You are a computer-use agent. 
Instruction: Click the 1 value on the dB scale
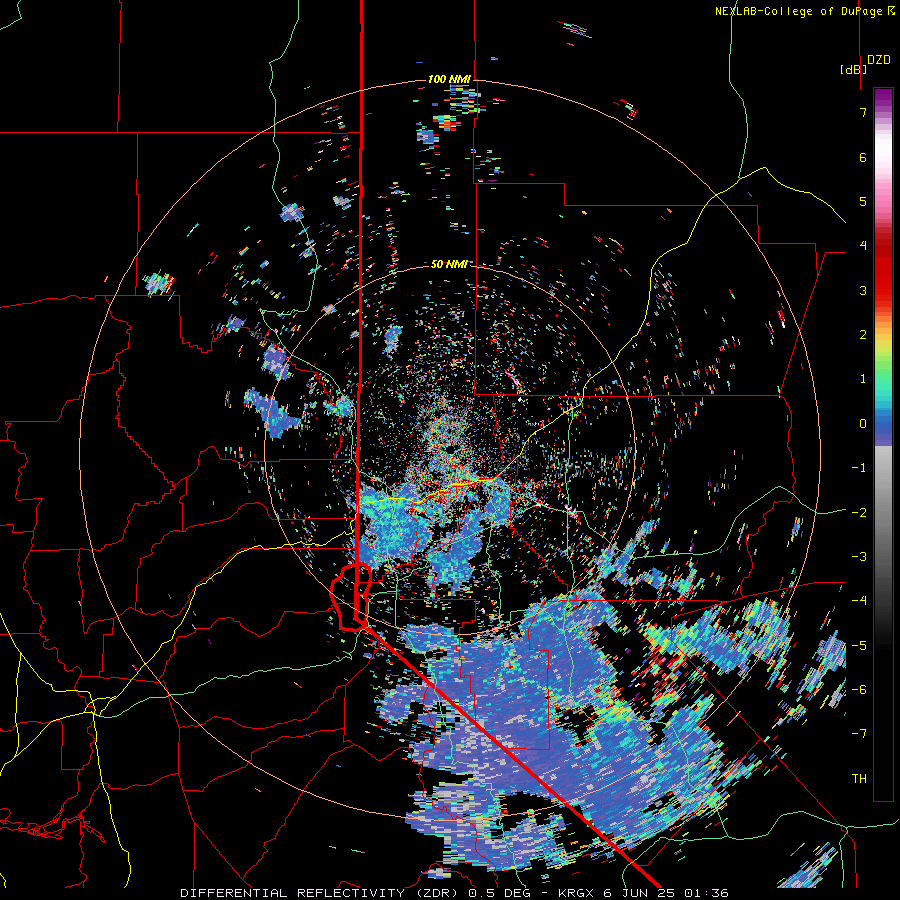pyautogui.click(x=863, y=379)
